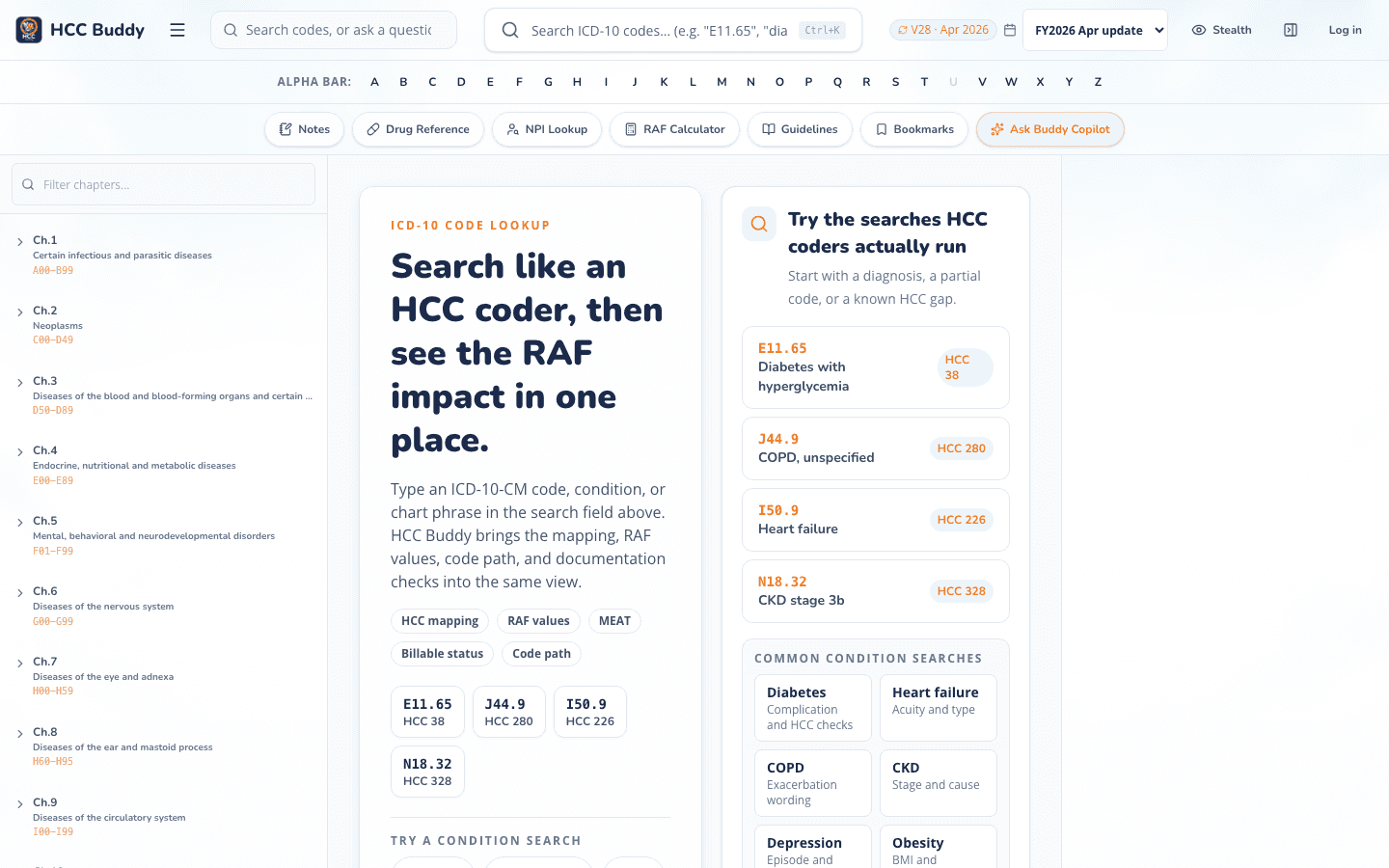Click the Log in button
Image resolution: width=1389 pixels, height=868 pixels.
(x=1345, y=30)
